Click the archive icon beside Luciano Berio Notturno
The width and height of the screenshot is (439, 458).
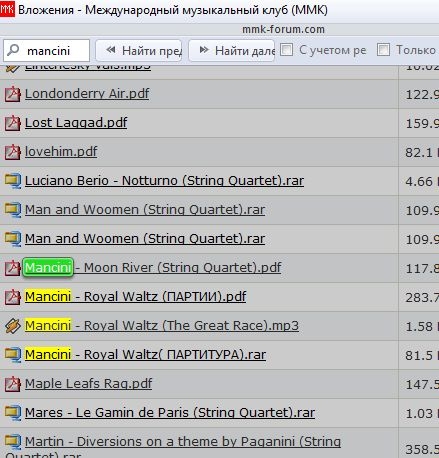coord(13,181)
